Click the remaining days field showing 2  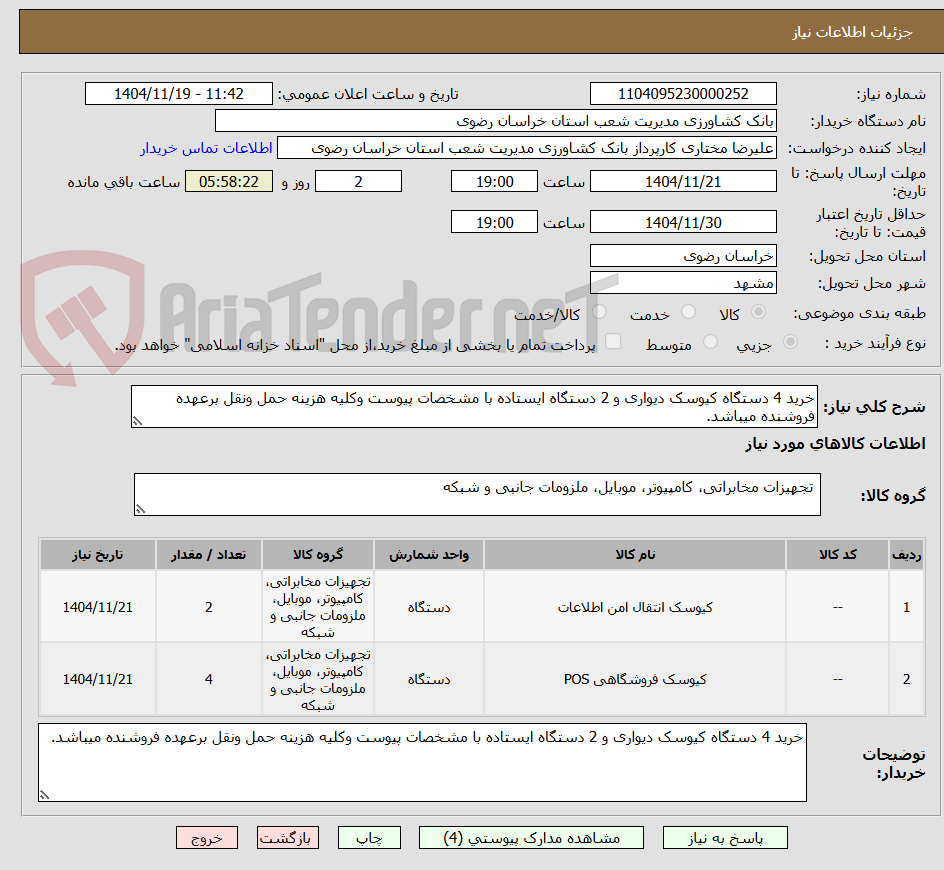[358, 181]
